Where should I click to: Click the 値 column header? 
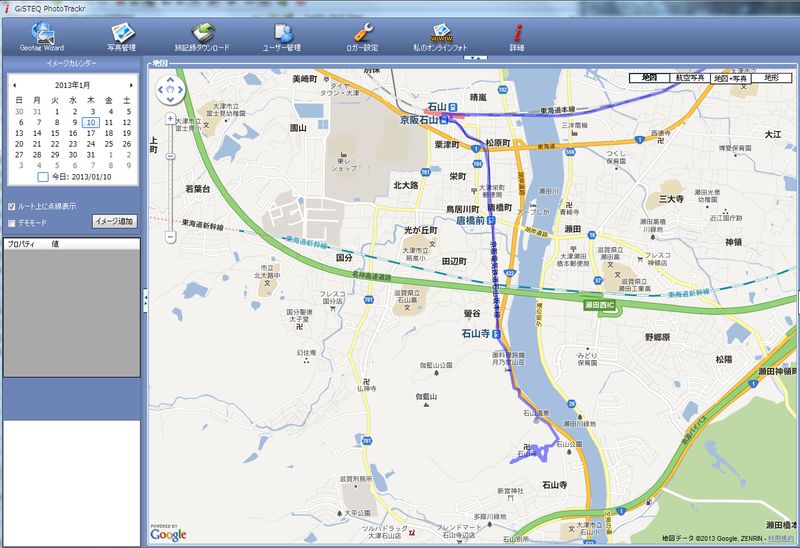(55, 244)
